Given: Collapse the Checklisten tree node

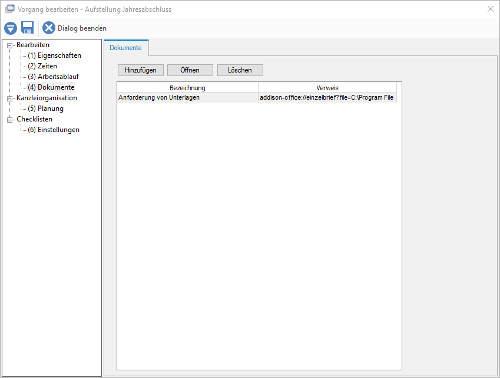Looking at the screenshot, I should pyautogui.click(x=10, y=120).
